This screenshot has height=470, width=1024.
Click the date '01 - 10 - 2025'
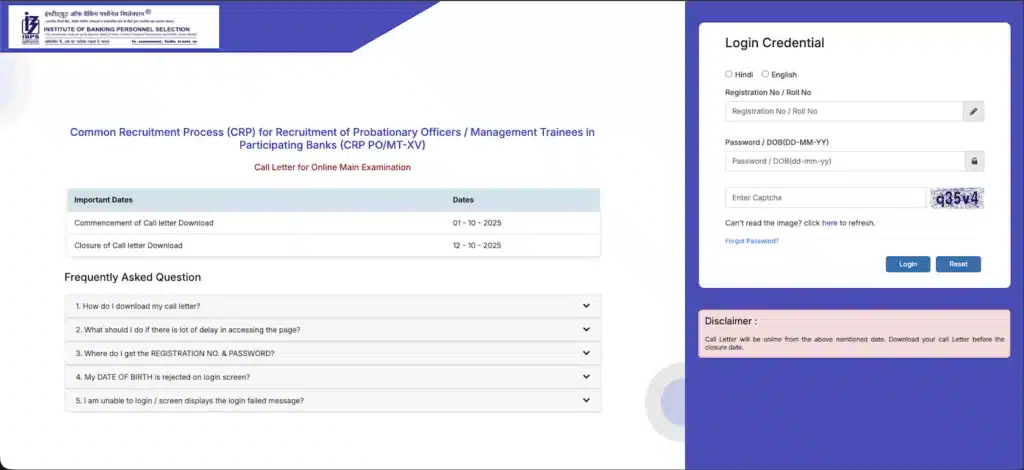coord(477,223)
